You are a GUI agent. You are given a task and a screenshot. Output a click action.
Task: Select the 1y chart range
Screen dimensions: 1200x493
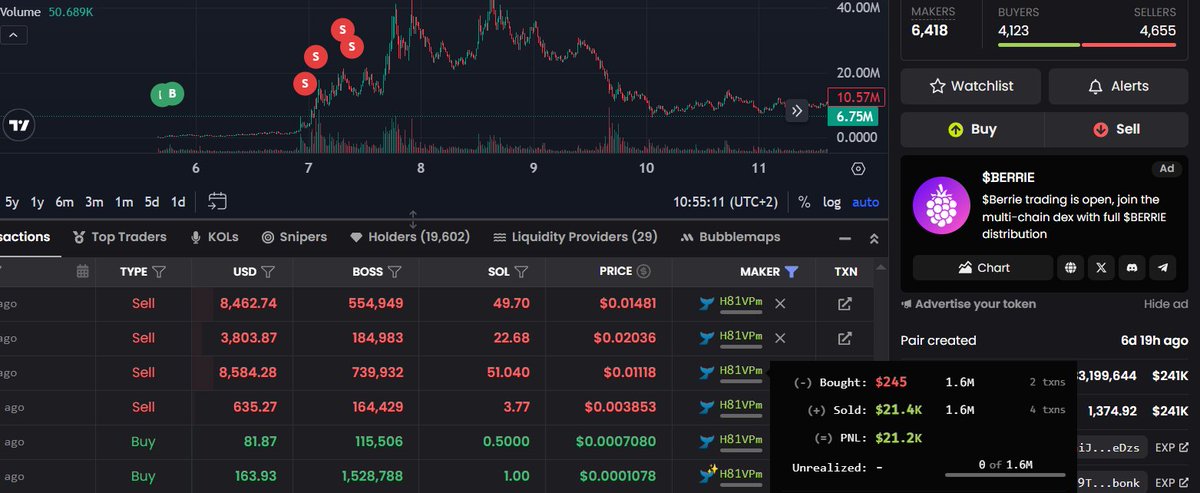[x=37, y=201]
